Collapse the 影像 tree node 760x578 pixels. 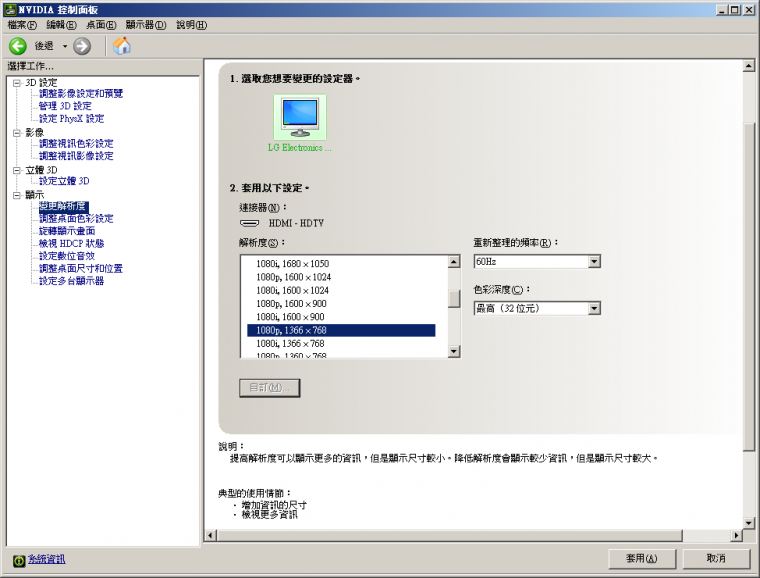(17, 133)
